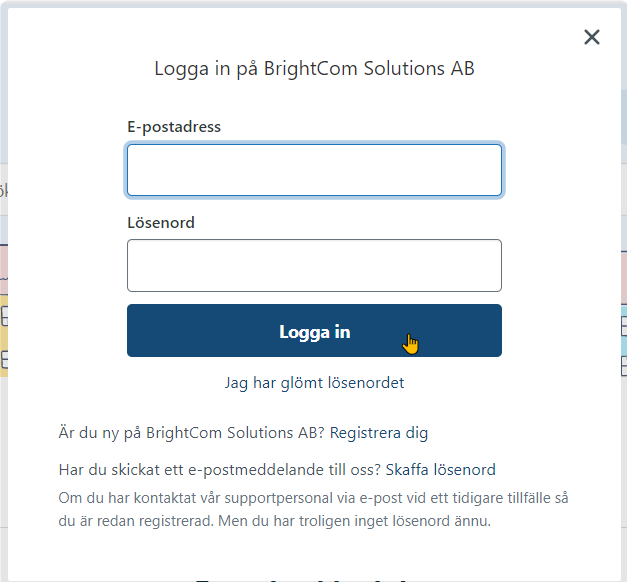Focus the Lösenord password field
This screenshot has height=582, width=627.
pos(314,265)
